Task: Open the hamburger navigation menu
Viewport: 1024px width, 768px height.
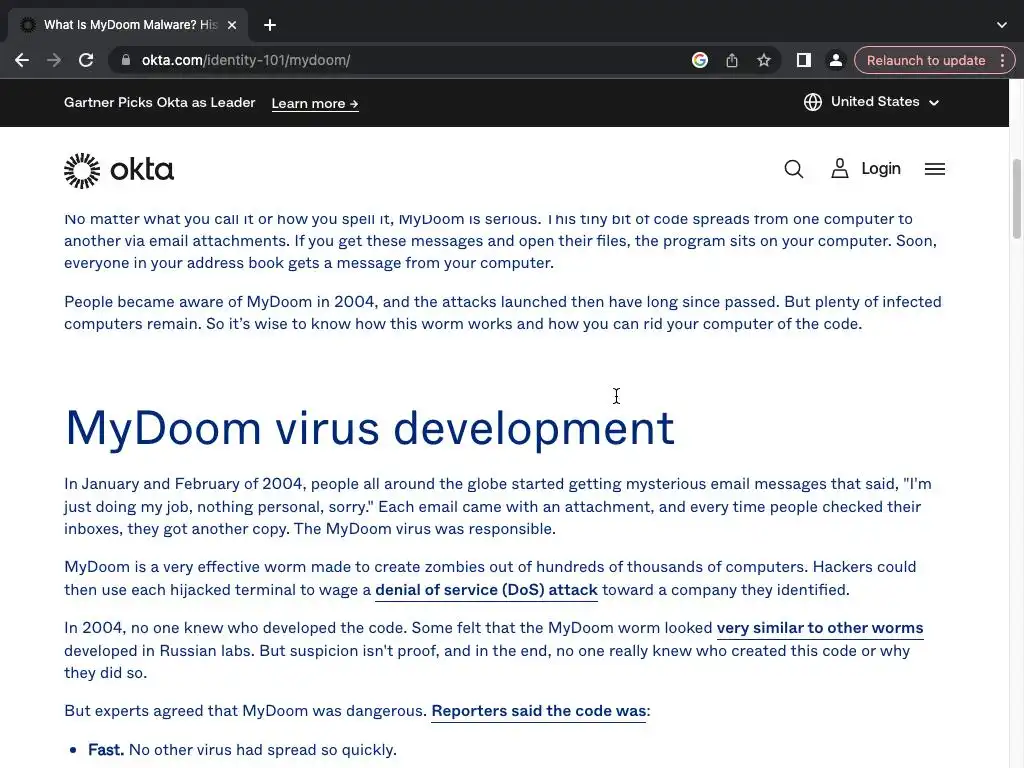Action: pyautogui.click(x=935, y=169)
